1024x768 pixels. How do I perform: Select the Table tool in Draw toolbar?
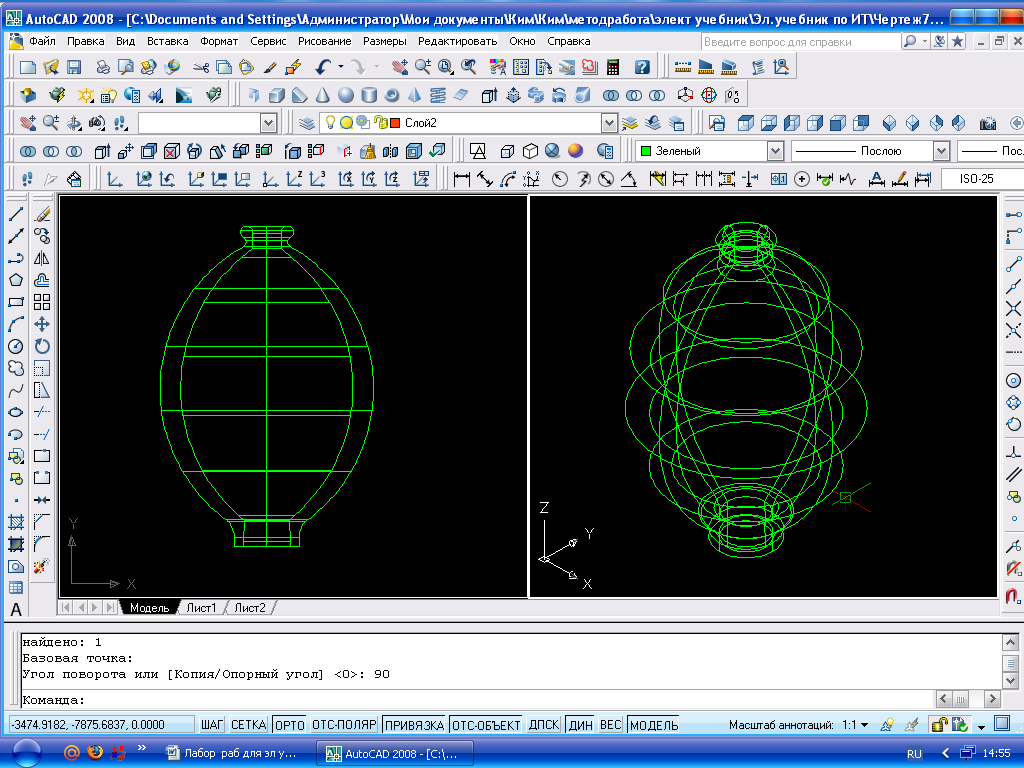point(16,588)
